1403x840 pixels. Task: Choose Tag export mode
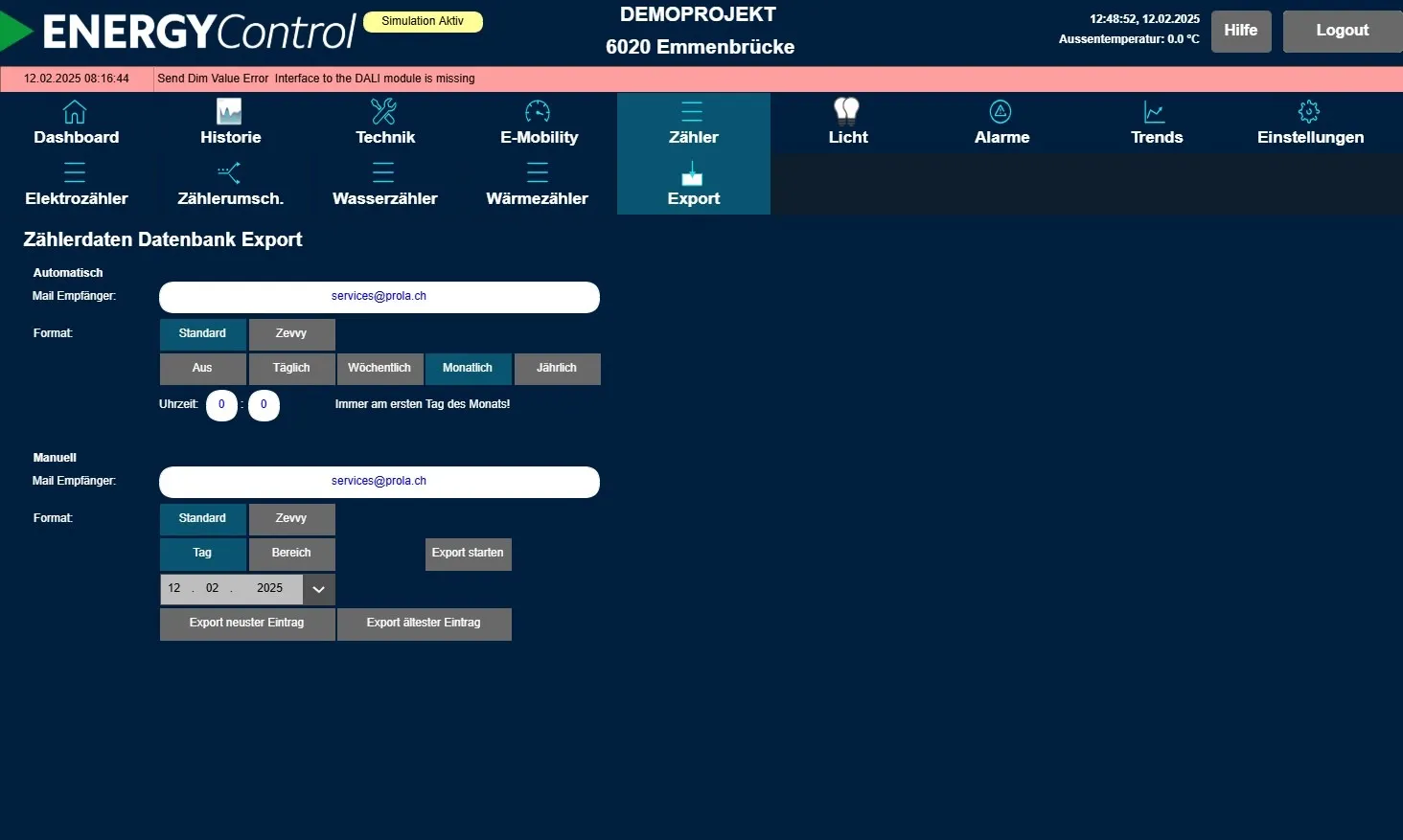(203, 554)
